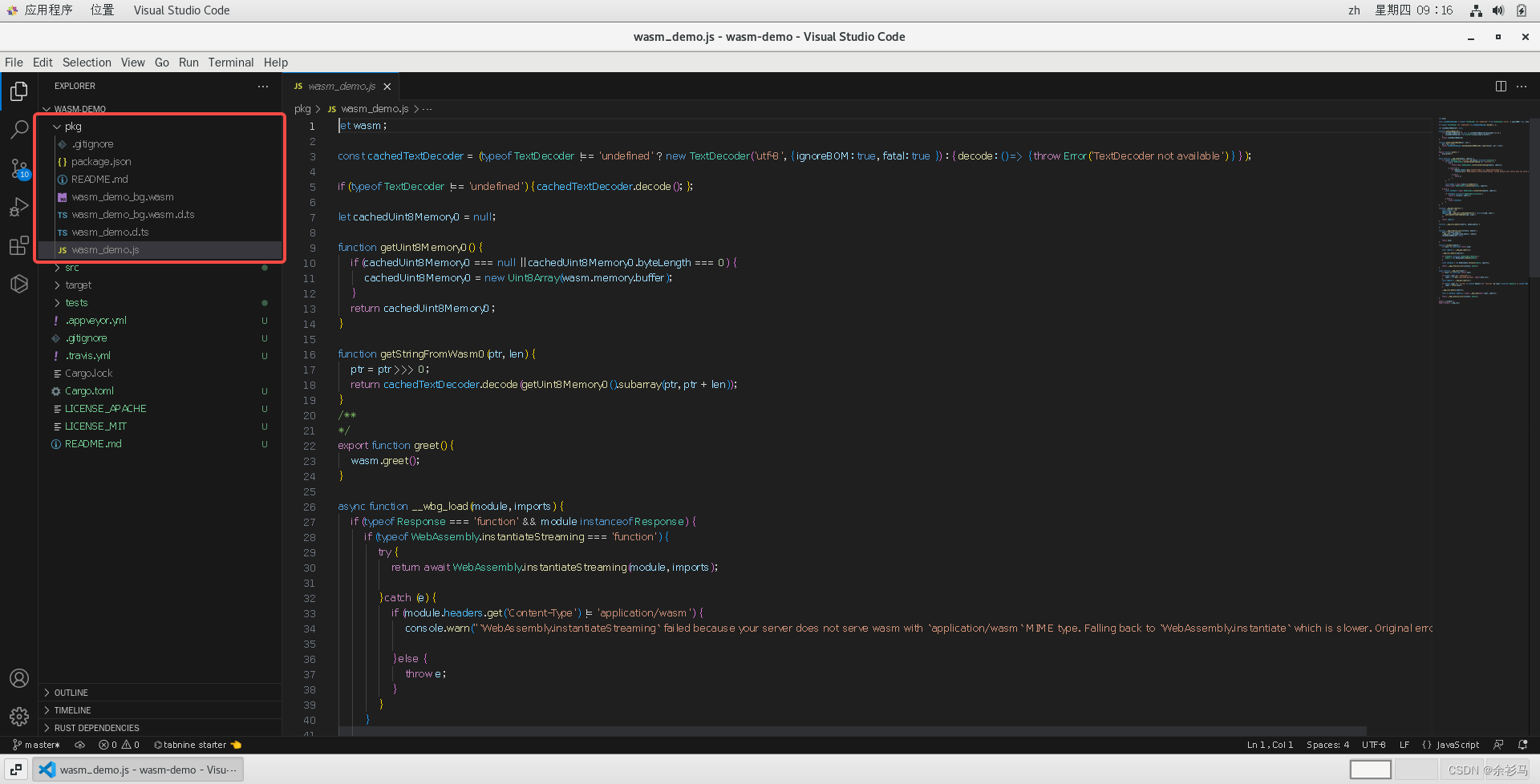Open the Extensions view

pos(19,245)
